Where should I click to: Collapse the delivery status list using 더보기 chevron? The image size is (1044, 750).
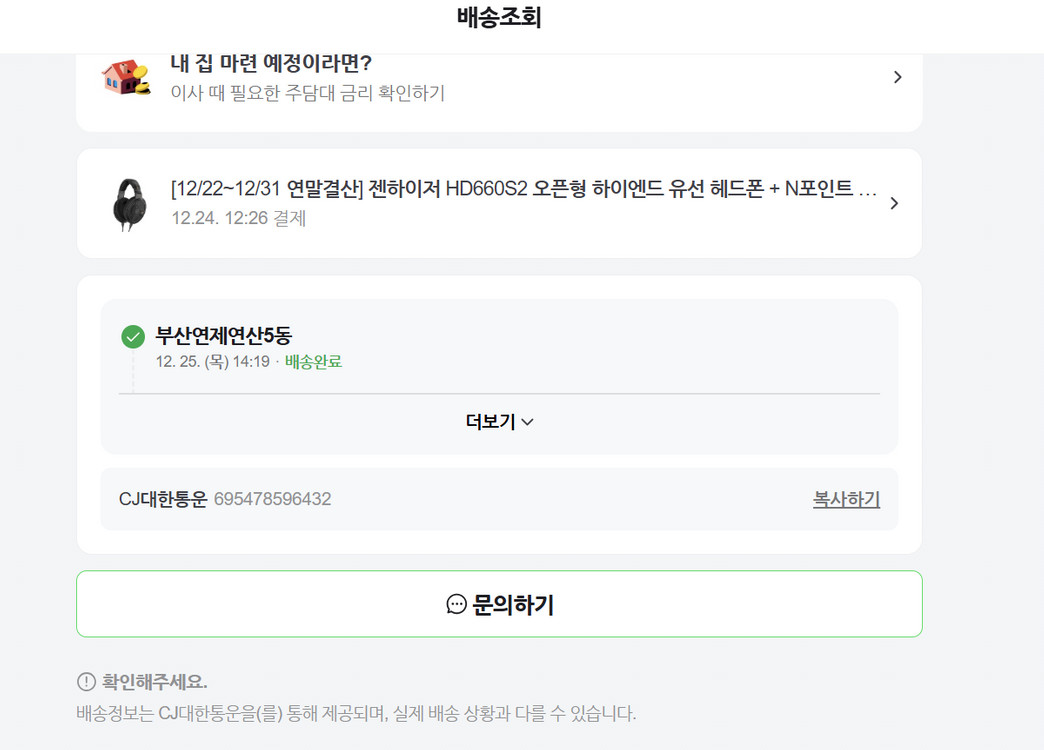(x=528, y=421)
